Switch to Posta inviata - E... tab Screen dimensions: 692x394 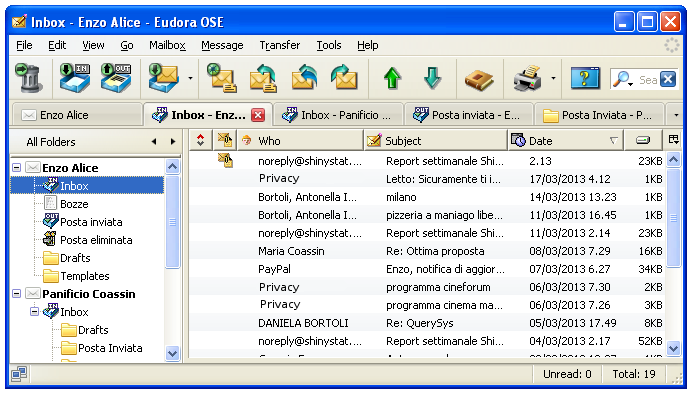(468, 115)
